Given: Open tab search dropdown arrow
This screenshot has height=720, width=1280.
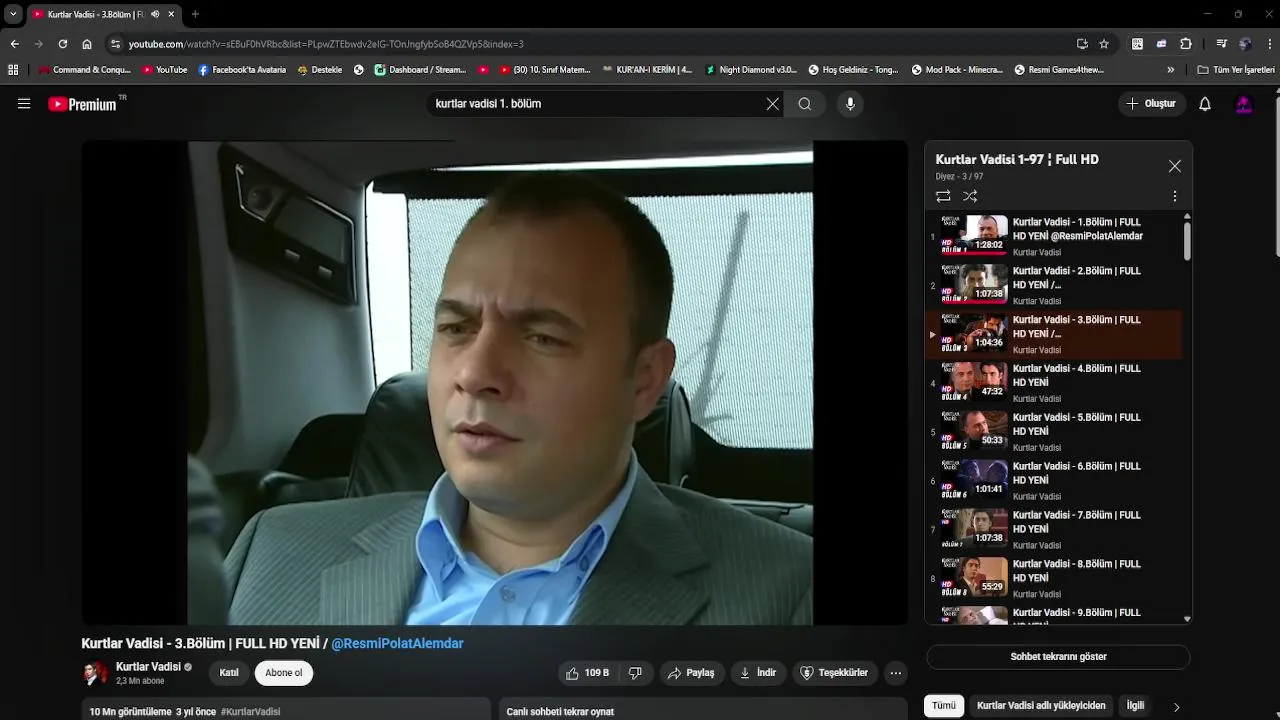Looking at the screenshot, I should click(13, 14).
